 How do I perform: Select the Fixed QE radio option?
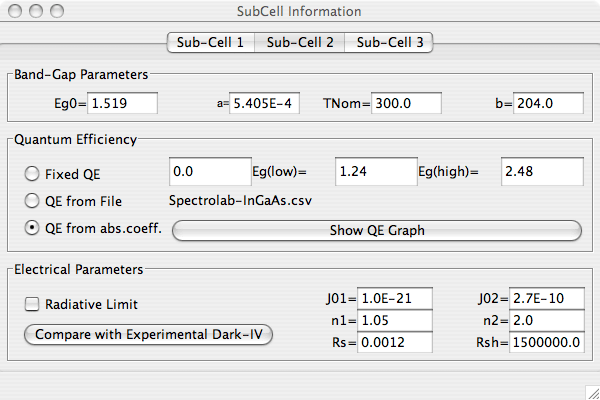(x=33, y=173)
